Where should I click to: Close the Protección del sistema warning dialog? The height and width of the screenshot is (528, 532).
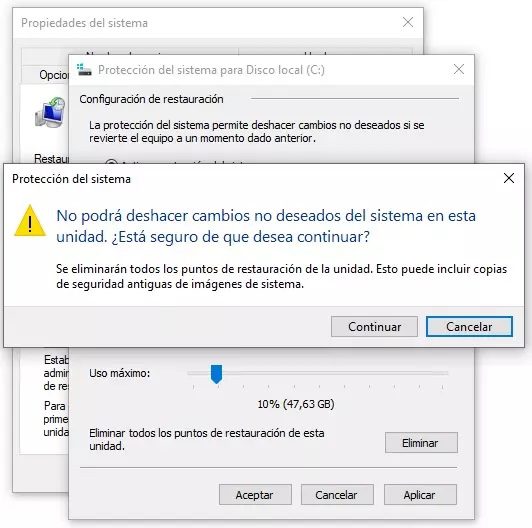[509, 178]
